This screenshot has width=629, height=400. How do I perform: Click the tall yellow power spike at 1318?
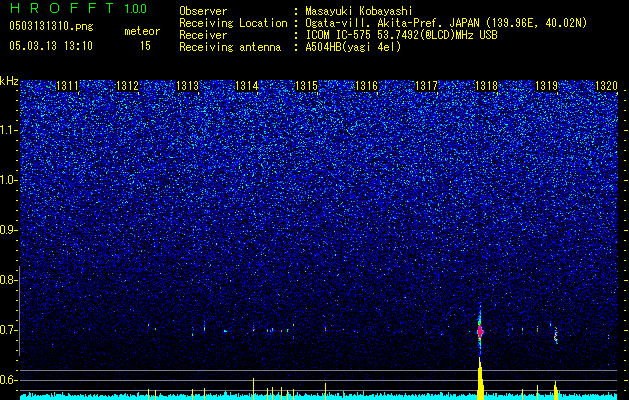click(x=480, y=378)
